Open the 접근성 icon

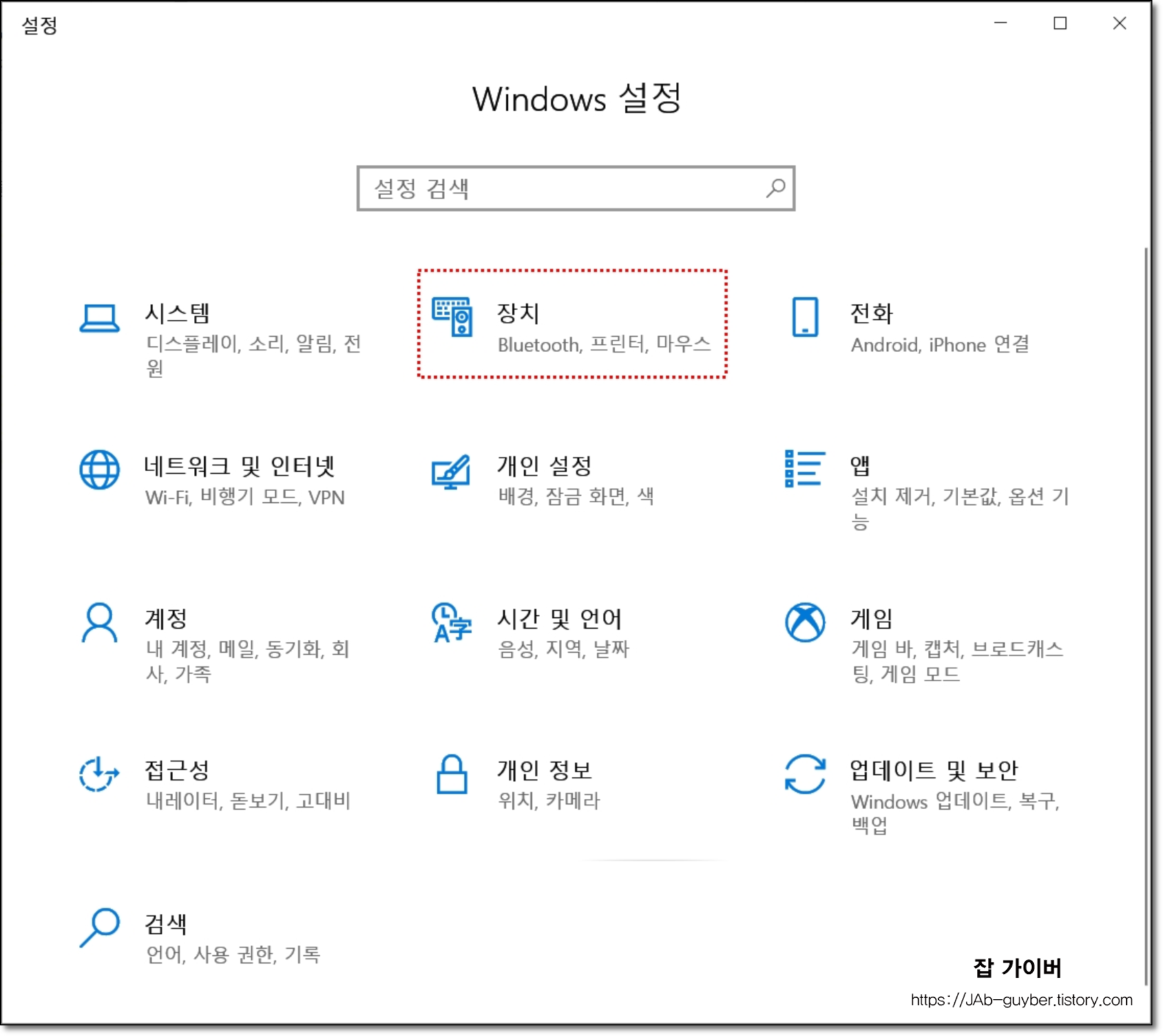99,774
